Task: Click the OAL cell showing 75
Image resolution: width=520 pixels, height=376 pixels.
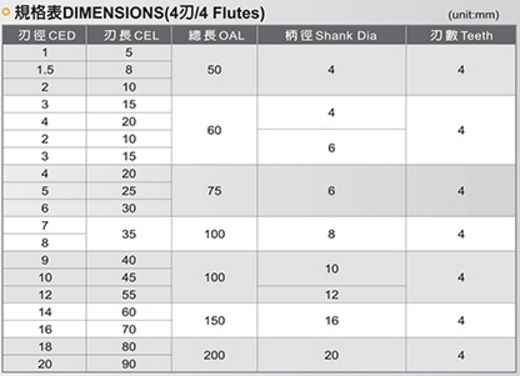Action: pos(214,191)
